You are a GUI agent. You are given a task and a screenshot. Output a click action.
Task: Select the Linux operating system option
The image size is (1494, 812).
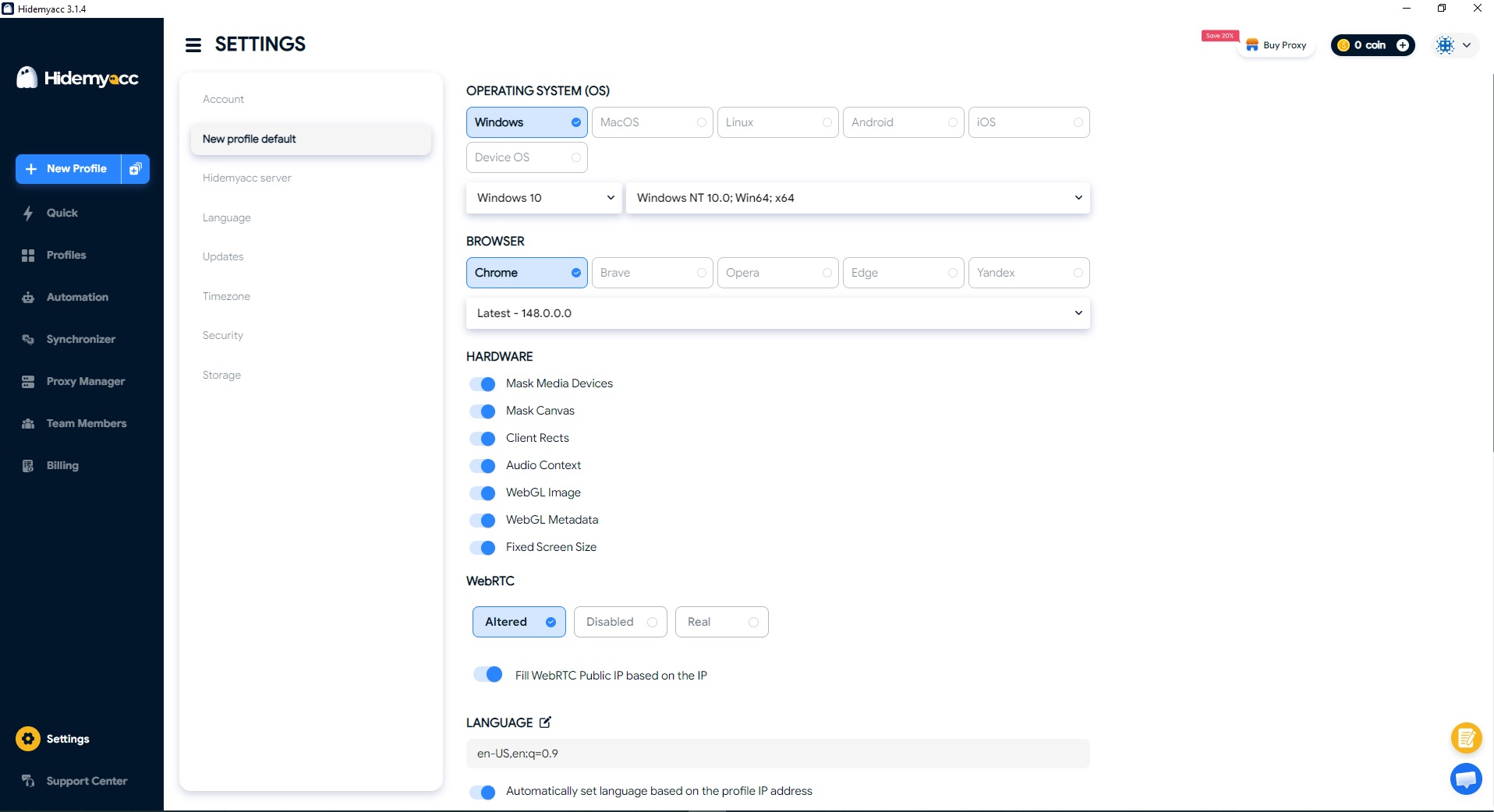778,122
